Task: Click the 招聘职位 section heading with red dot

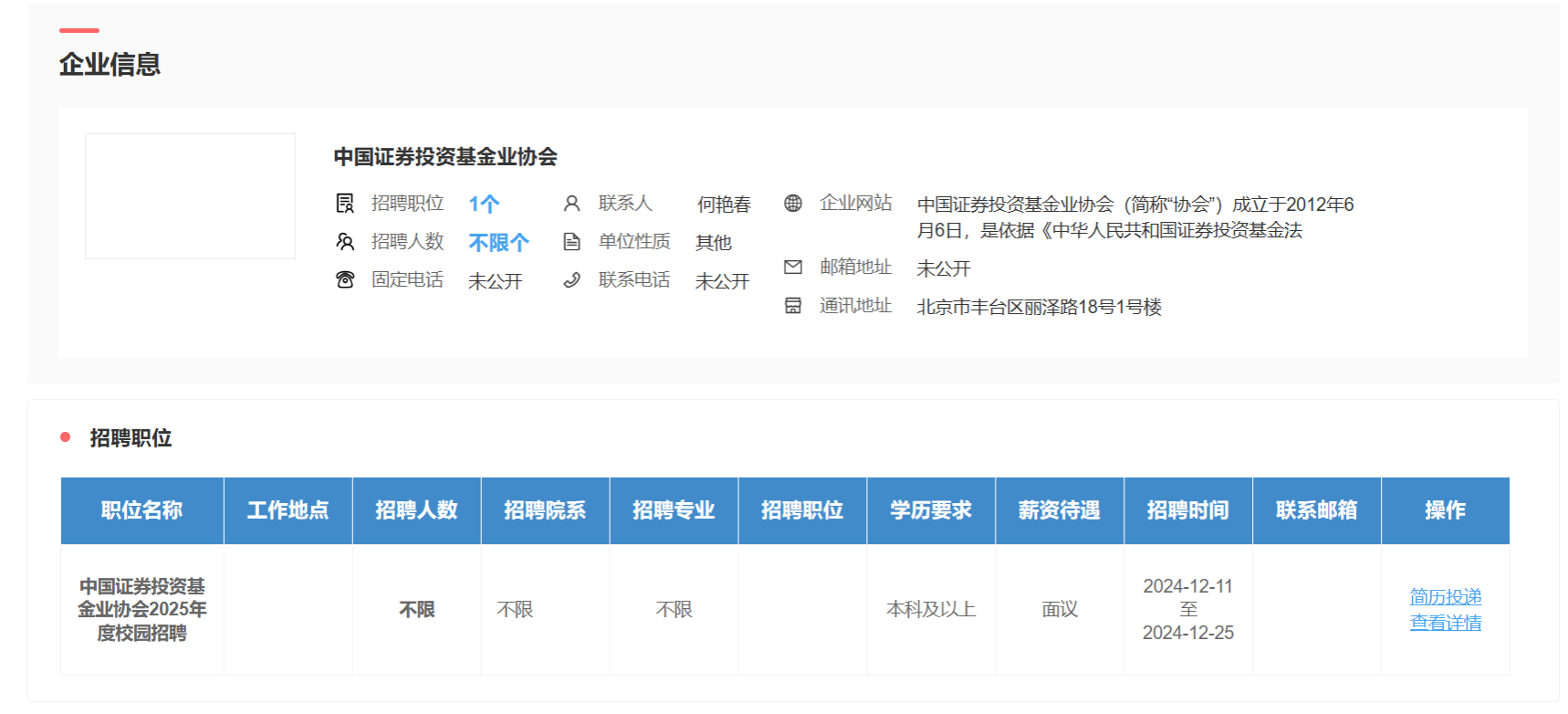Action: point(131,438)
